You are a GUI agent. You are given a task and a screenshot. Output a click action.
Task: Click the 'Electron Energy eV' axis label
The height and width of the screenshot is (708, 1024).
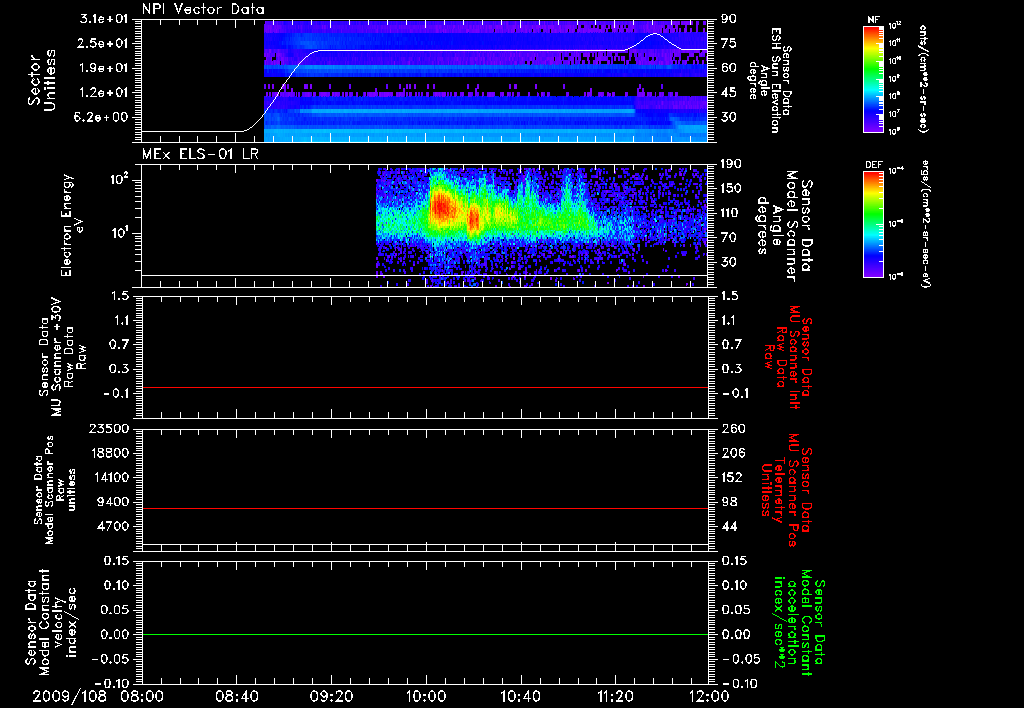pos(72,225)
